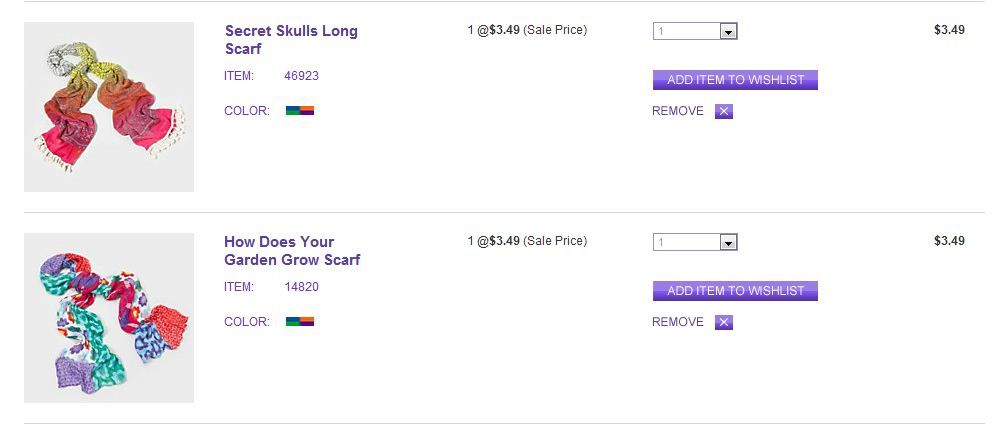Click the Sale Price text for Secret Skulls scarf

pos(555,30)
